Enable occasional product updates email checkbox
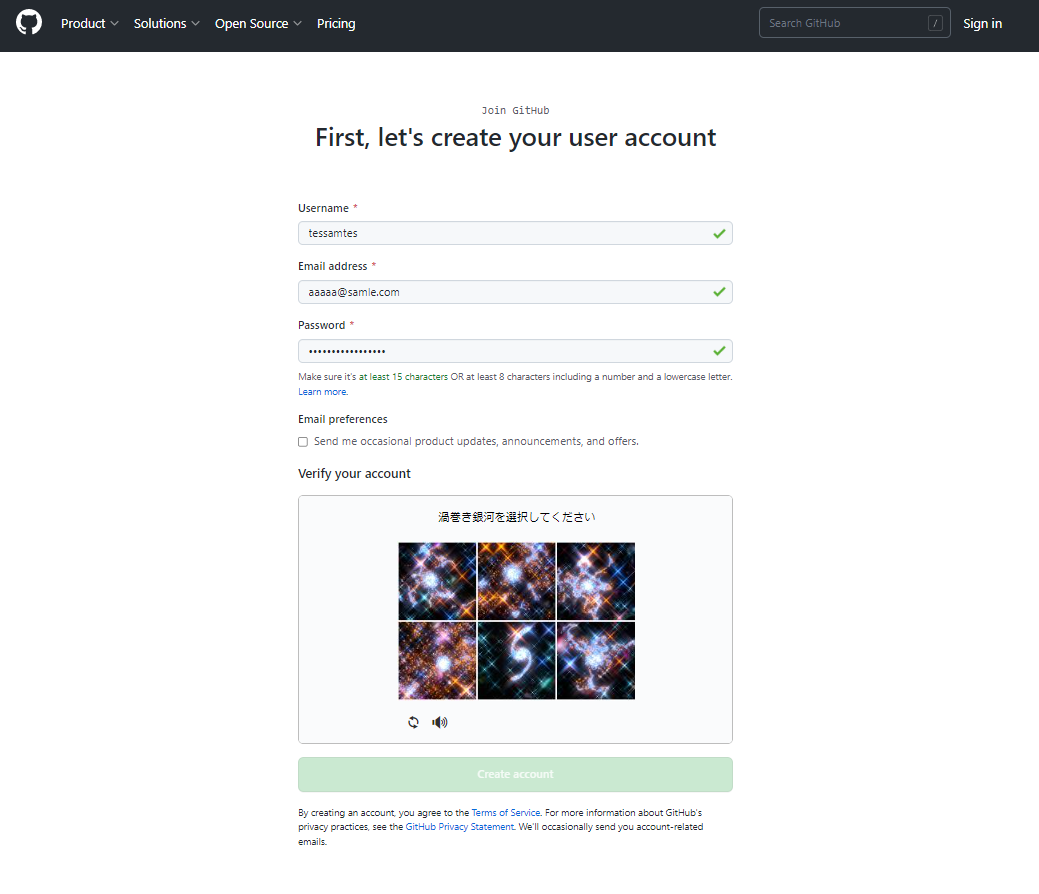The width and height of the screenshot is (1039, 894). (303, 441)
